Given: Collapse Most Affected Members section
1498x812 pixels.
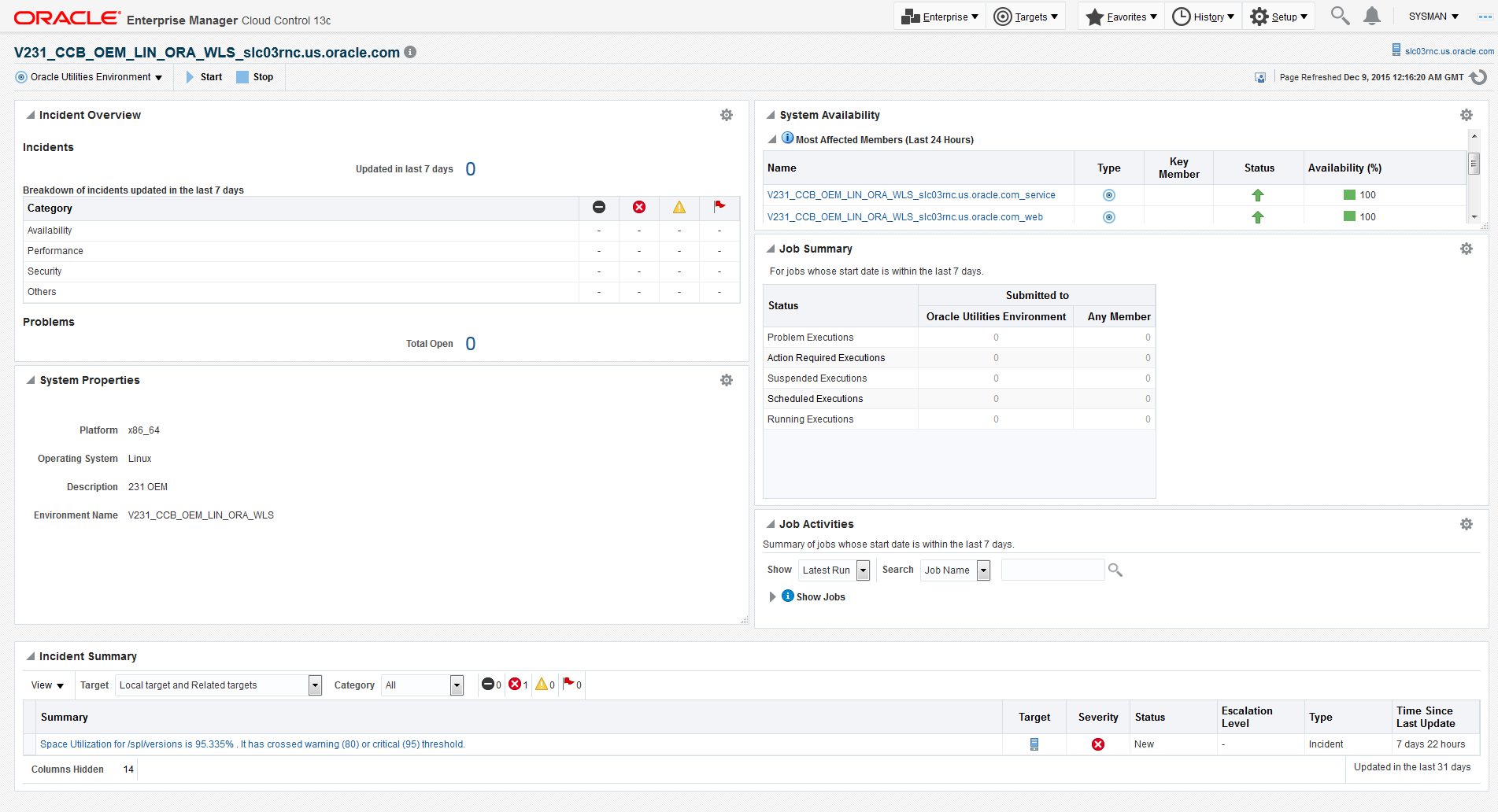Looking at the screenshot, I should click(772, 139).
